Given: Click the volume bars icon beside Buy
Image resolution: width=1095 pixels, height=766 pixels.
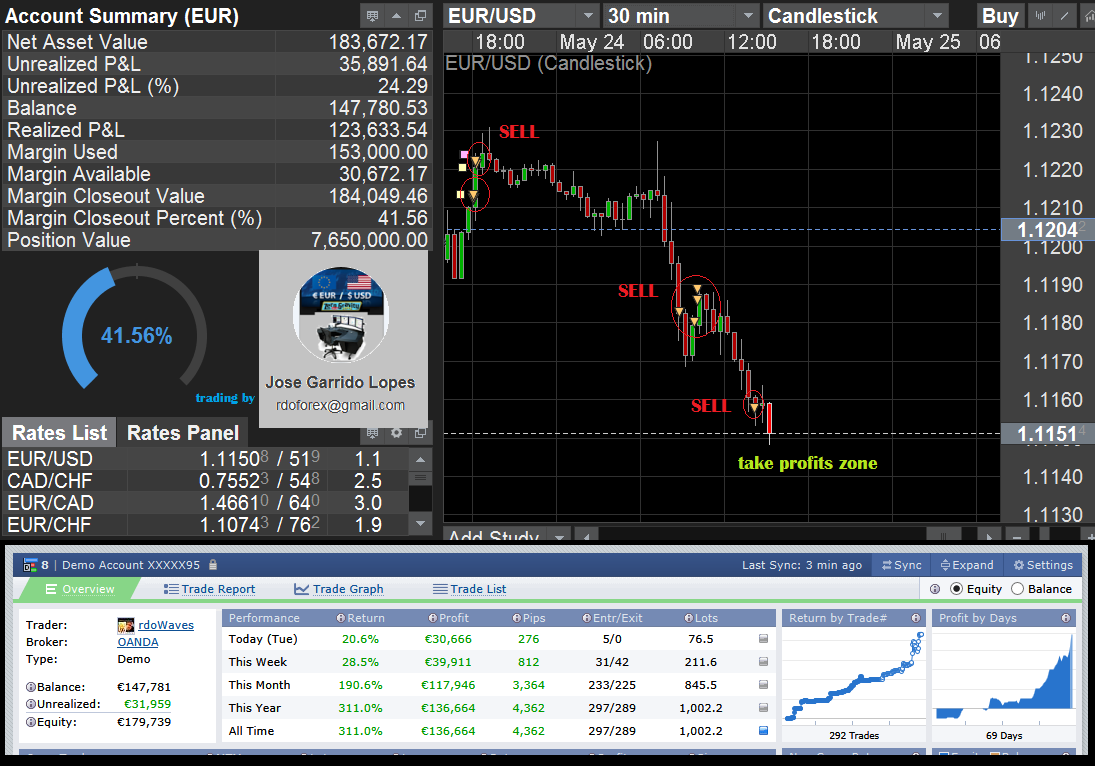Looking at the screenshot, I should coord(1040,15).
